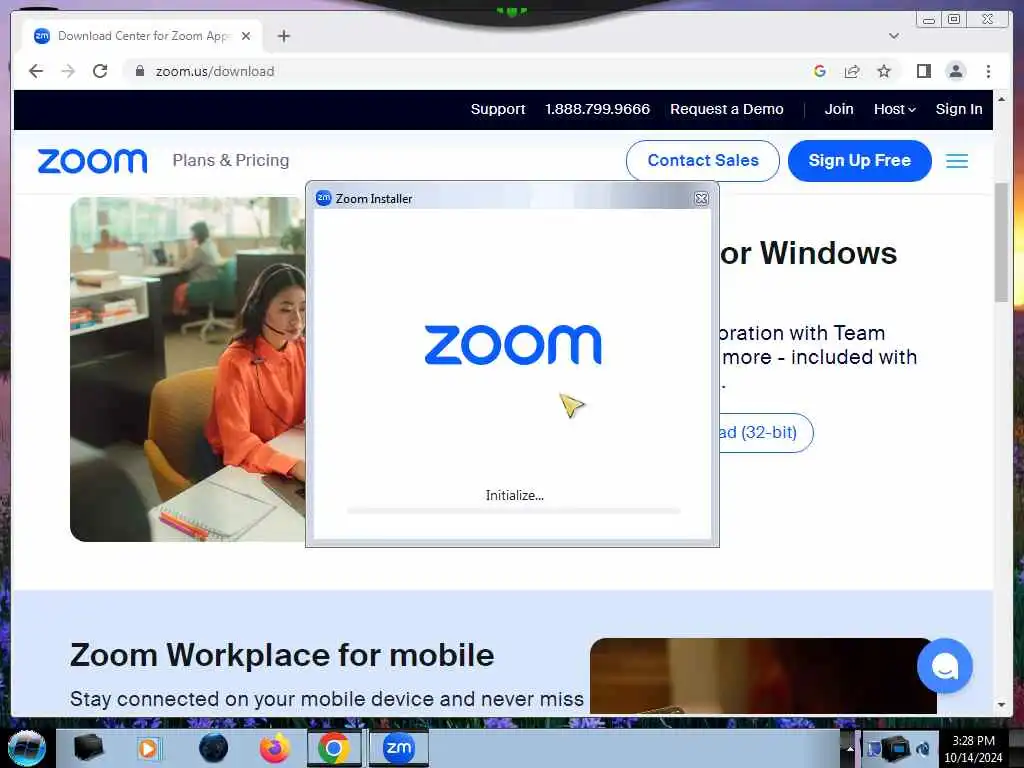Image resolution: width=1024 pixels, height=768 pixels.
Task: Open Plans & Pricing
Action: (231, 160)
